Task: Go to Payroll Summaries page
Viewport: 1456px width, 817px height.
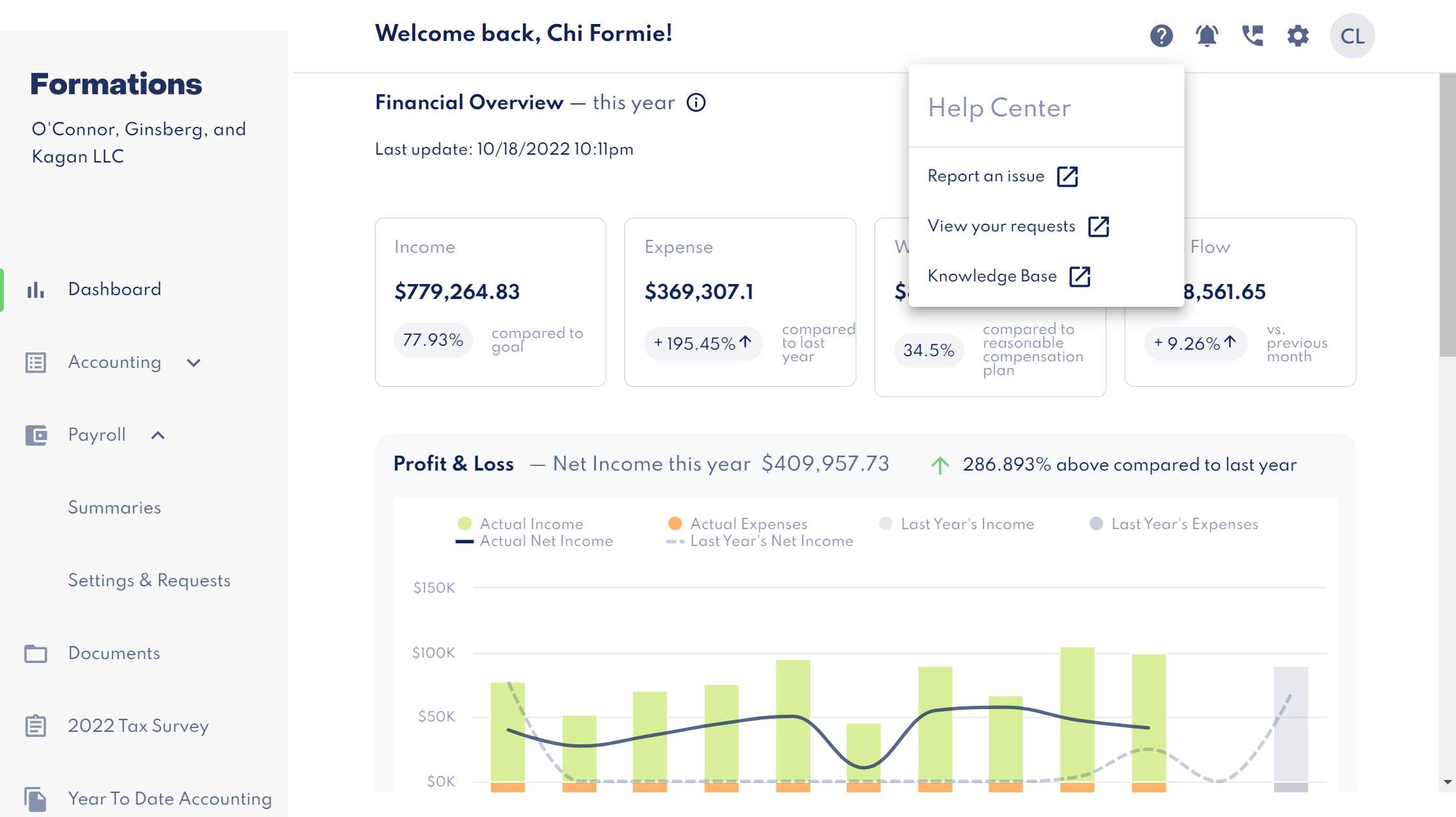Action: [x=114, y=508]
